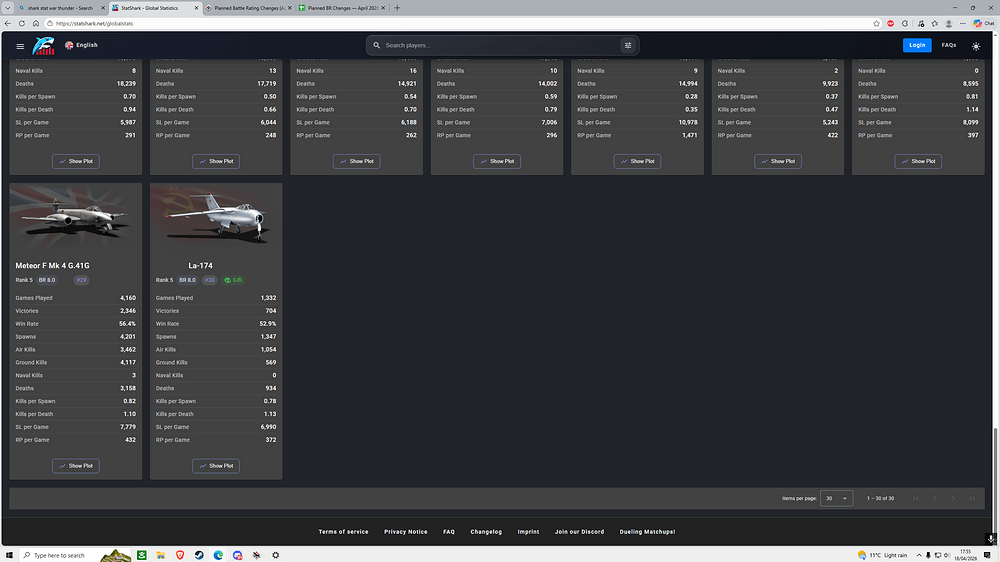Image resolution: width=1000 pixels, height=562 pixels.
Task: Click the blue Login button
Action: click(x=917, y=45)
